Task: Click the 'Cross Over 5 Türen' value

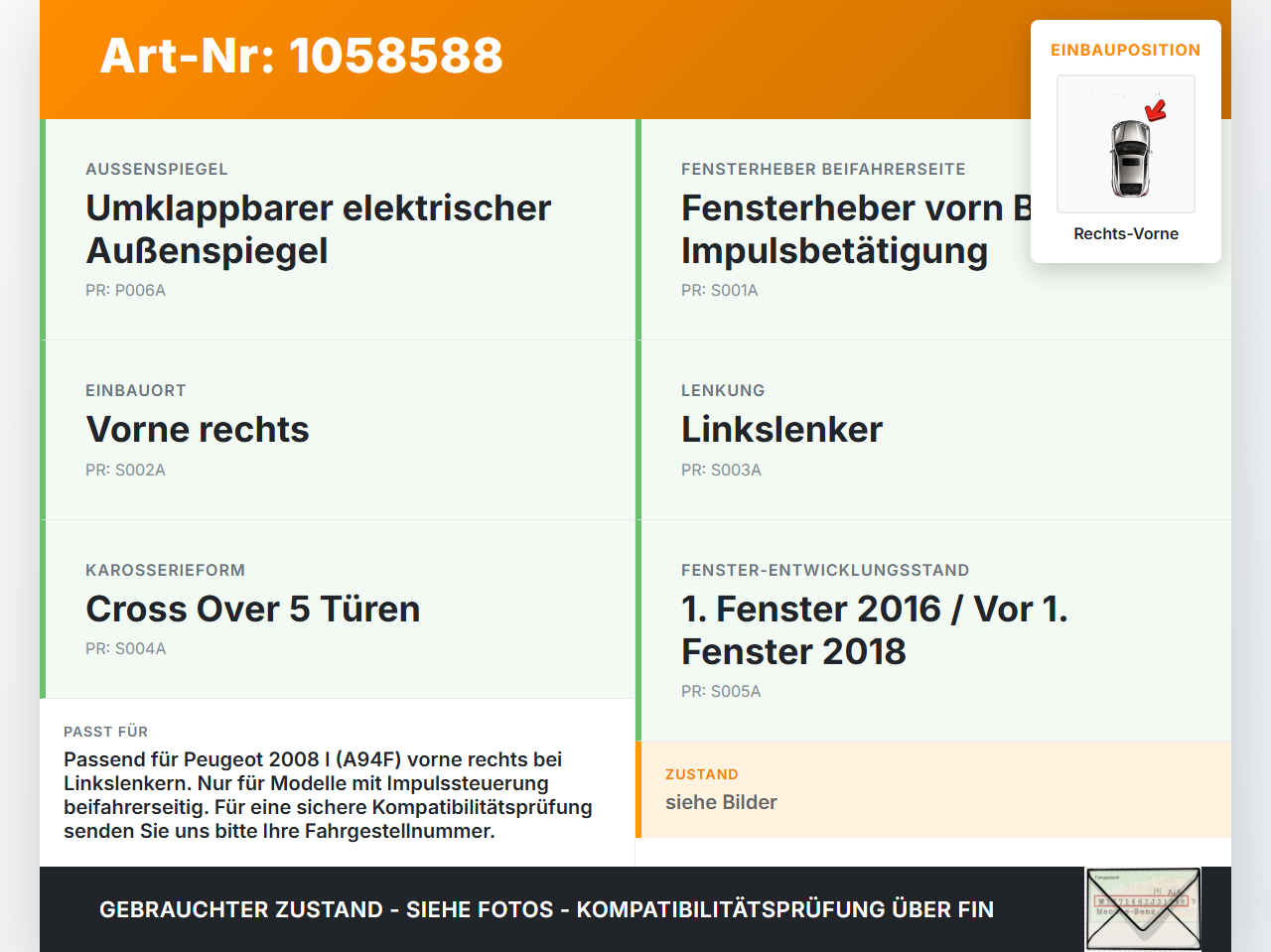Action: pyautogui.click(x=253, y=609)
